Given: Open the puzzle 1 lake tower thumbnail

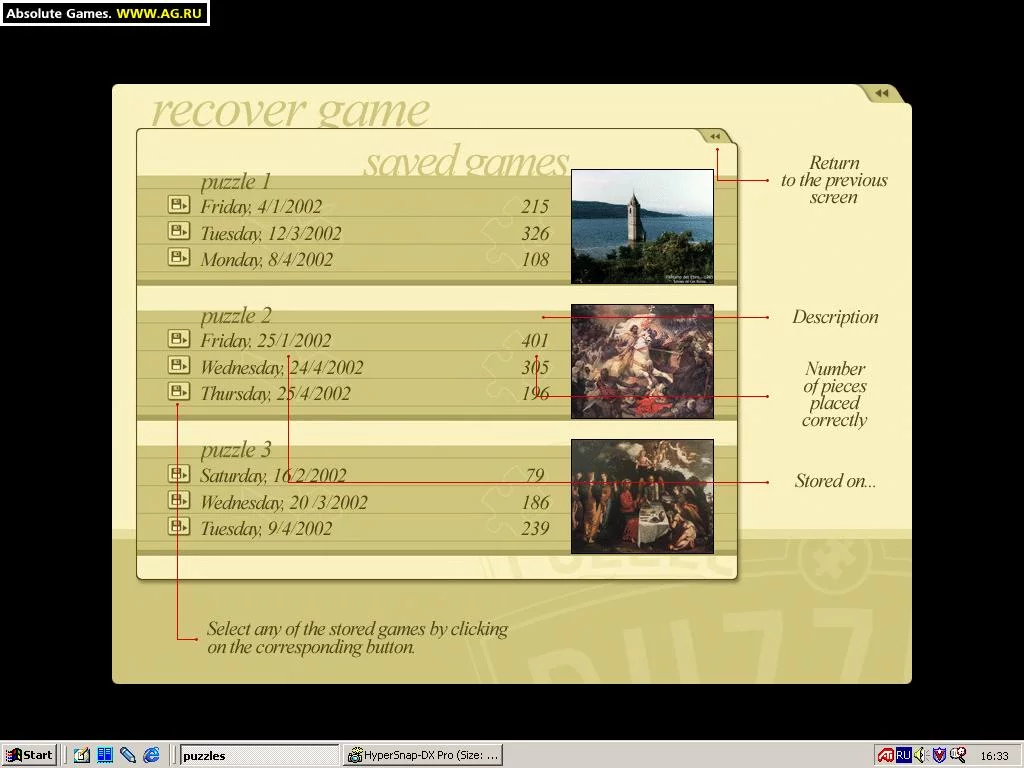Looking at the screenshot, I should (642, 227).
